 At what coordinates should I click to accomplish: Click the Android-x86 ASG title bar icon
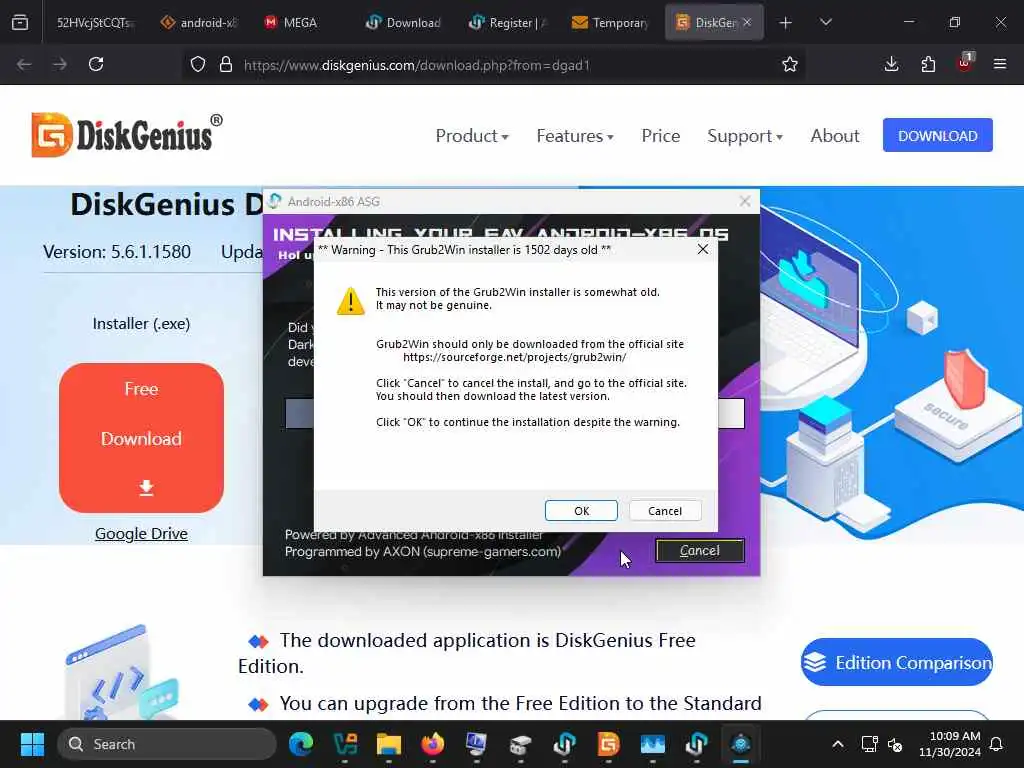pos(275,201)
